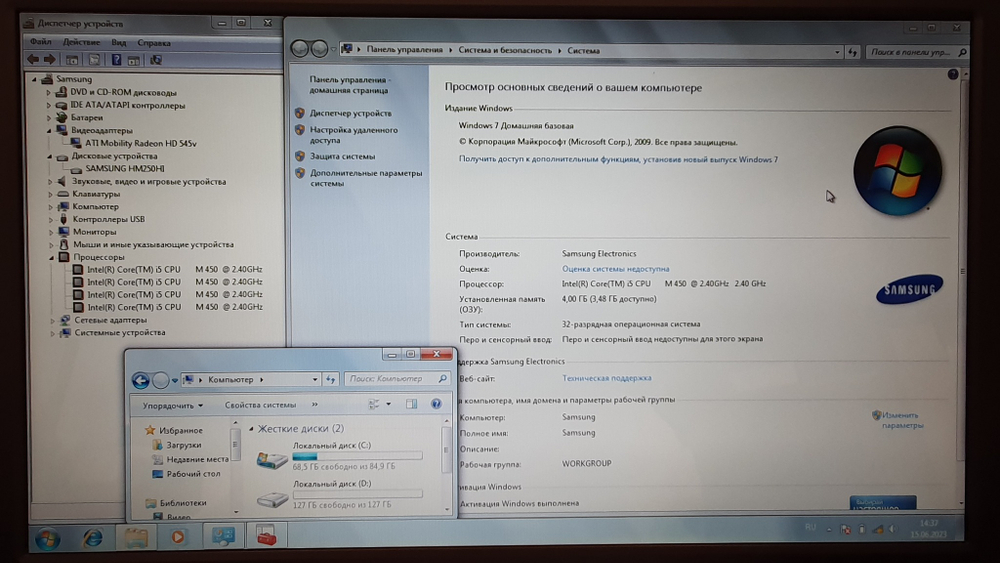Open Техническая поддержка website link
This screenshot has height=563, width=1000.
pos(607,378)
